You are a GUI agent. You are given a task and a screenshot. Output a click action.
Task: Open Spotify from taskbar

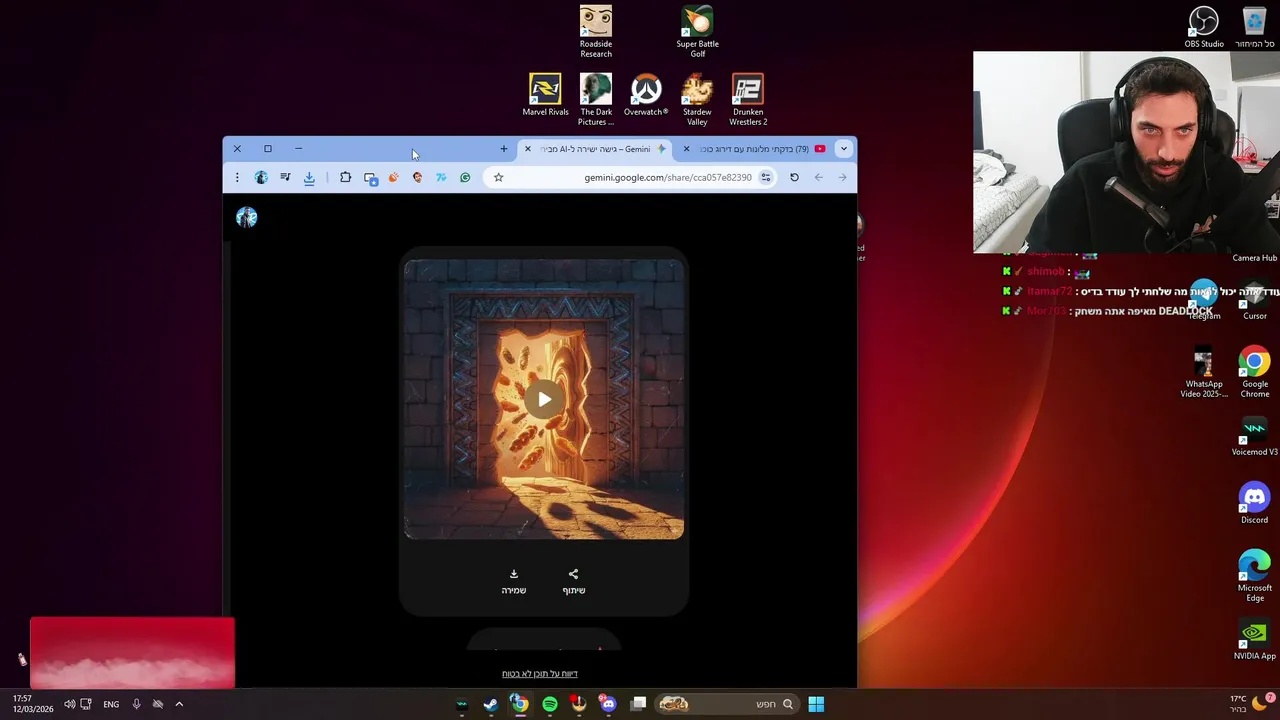coord(550,704)
